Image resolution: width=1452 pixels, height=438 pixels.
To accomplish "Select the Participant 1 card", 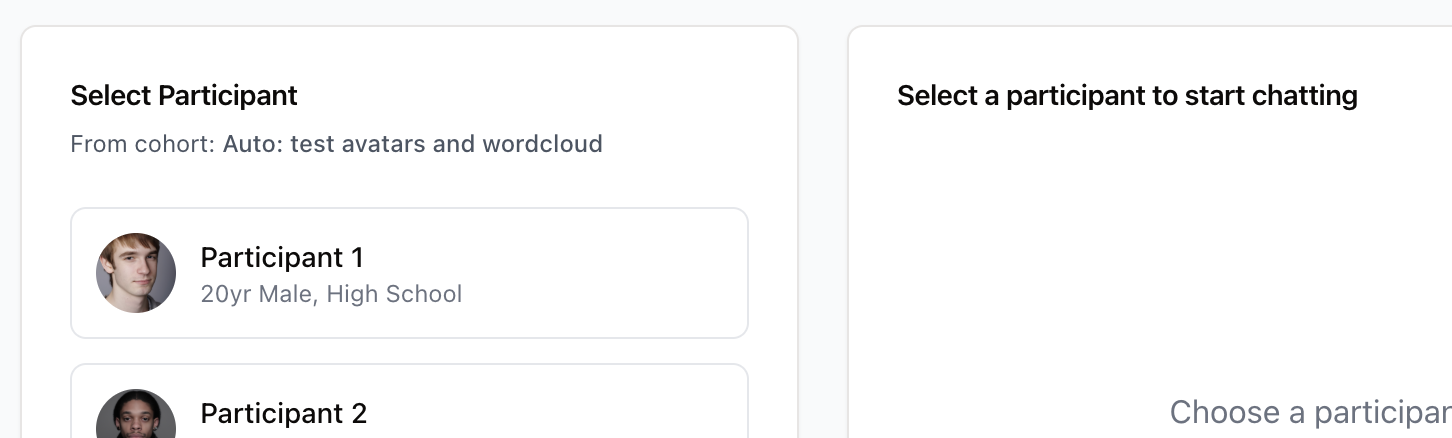I will coord(409,273).
